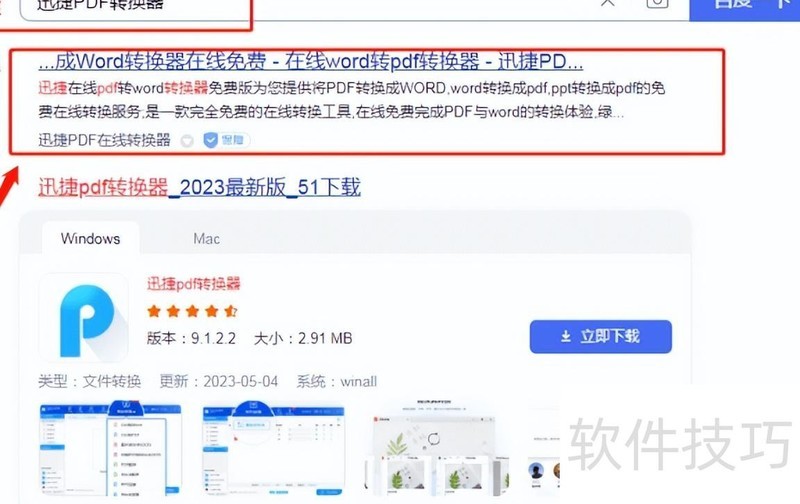The width and height of the screenshot is (800, 504).
Task: Click the 迅捷PDF在线转换器 source name
Action: coord(104,140)
